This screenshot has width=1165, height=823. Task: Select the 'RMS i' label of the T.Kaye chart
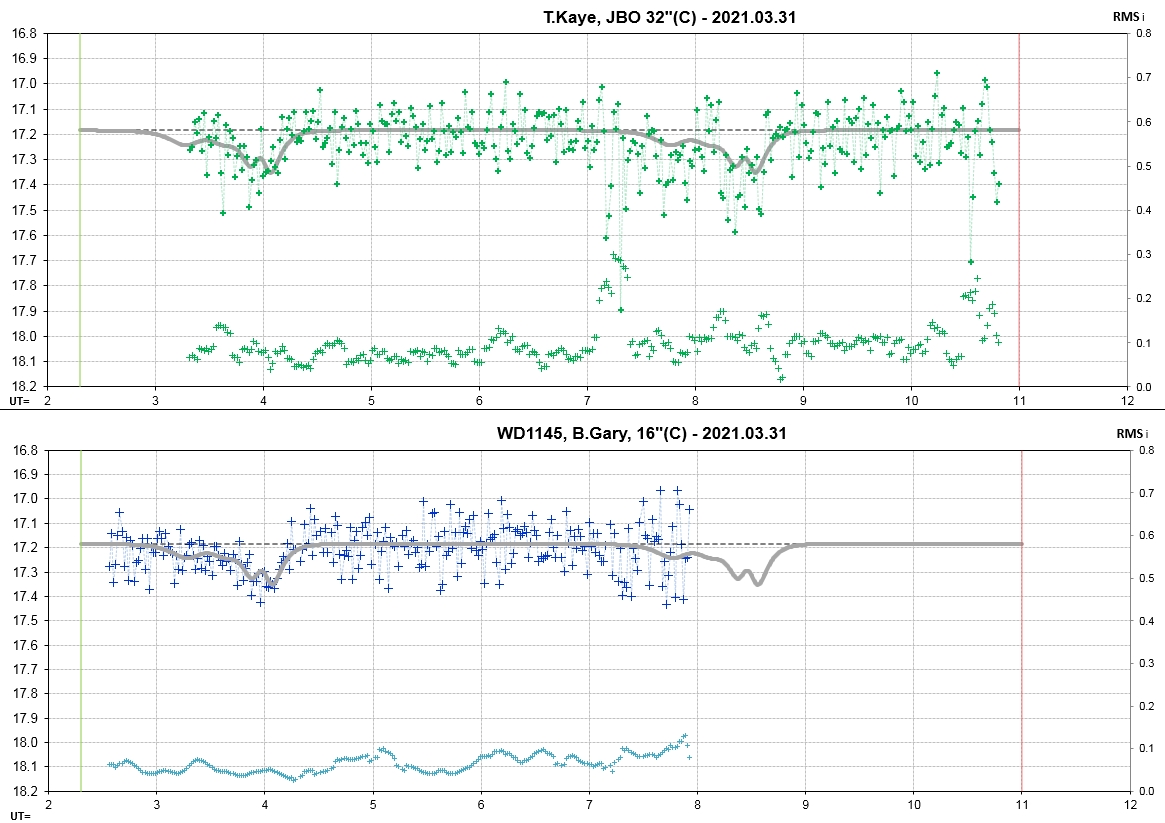tap(1129, 16)
